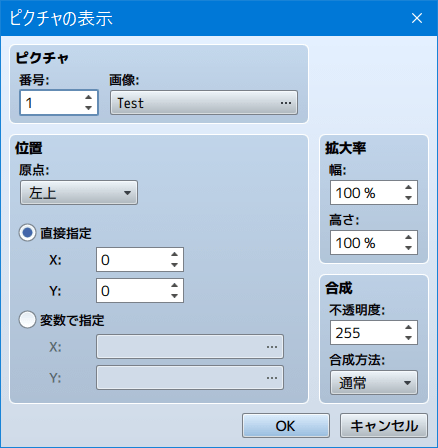Increase the direct Y position value
The height and width of the screenshot is (448, 438).
(x=174, y=285)
